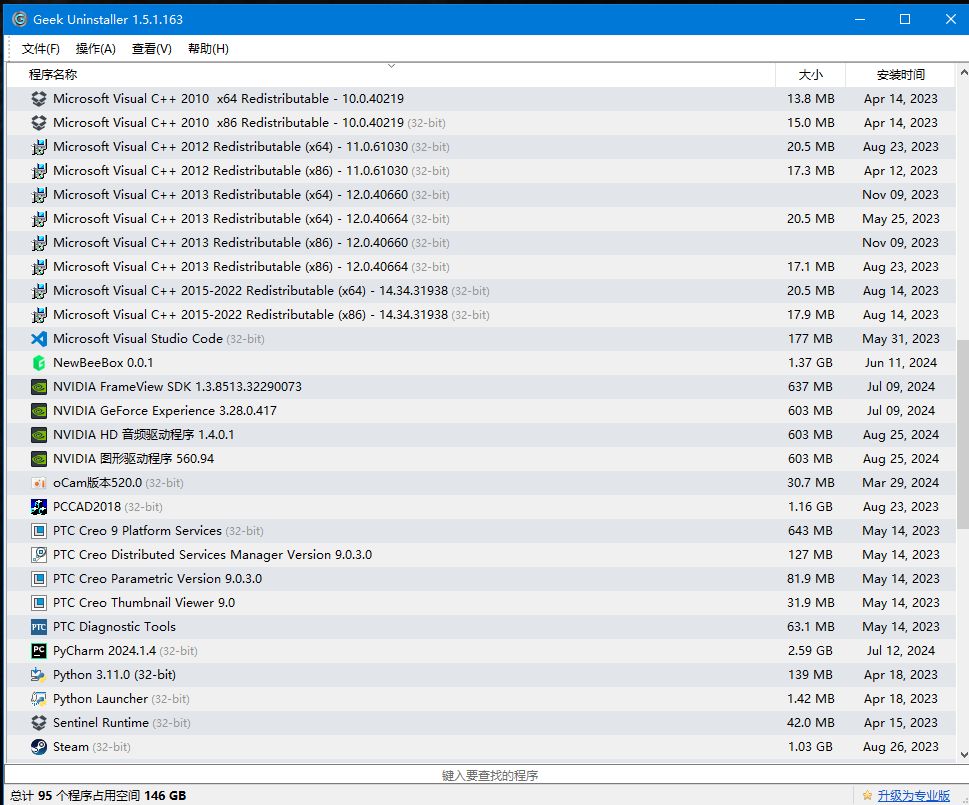Click the 1.37 GB size of NewBeeBox
969x805 pixels.
point(810,363)
